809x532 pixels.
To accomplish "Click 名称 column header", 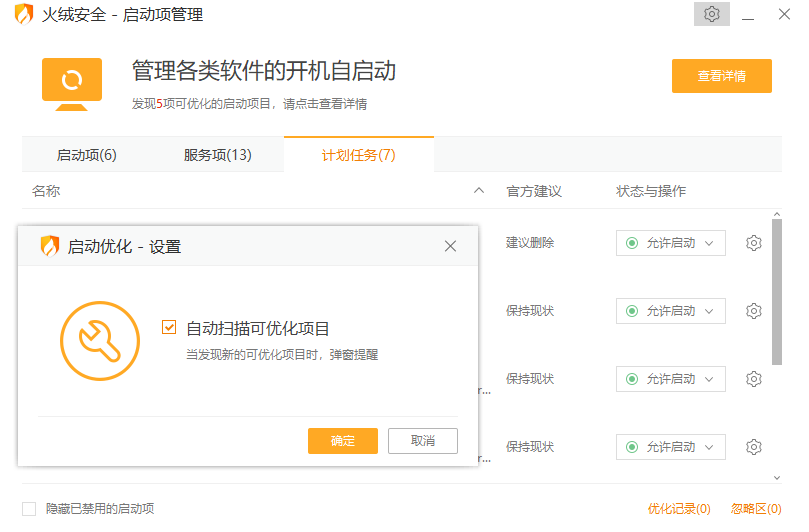I will pyautogui.click(x=46, y=191).
